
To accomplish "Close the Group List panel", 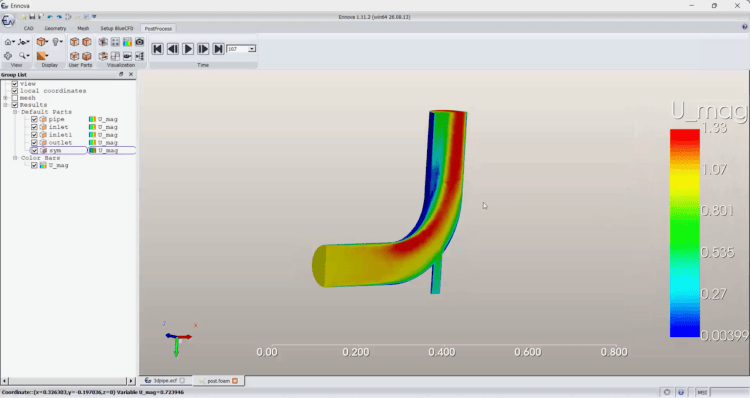I will (131, 74).
